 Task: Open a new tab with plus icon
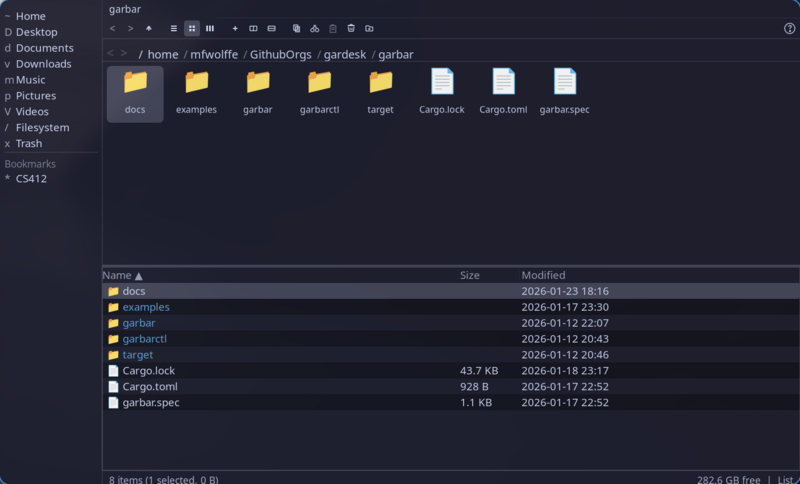pyautogui.click(x=235, y=29)
